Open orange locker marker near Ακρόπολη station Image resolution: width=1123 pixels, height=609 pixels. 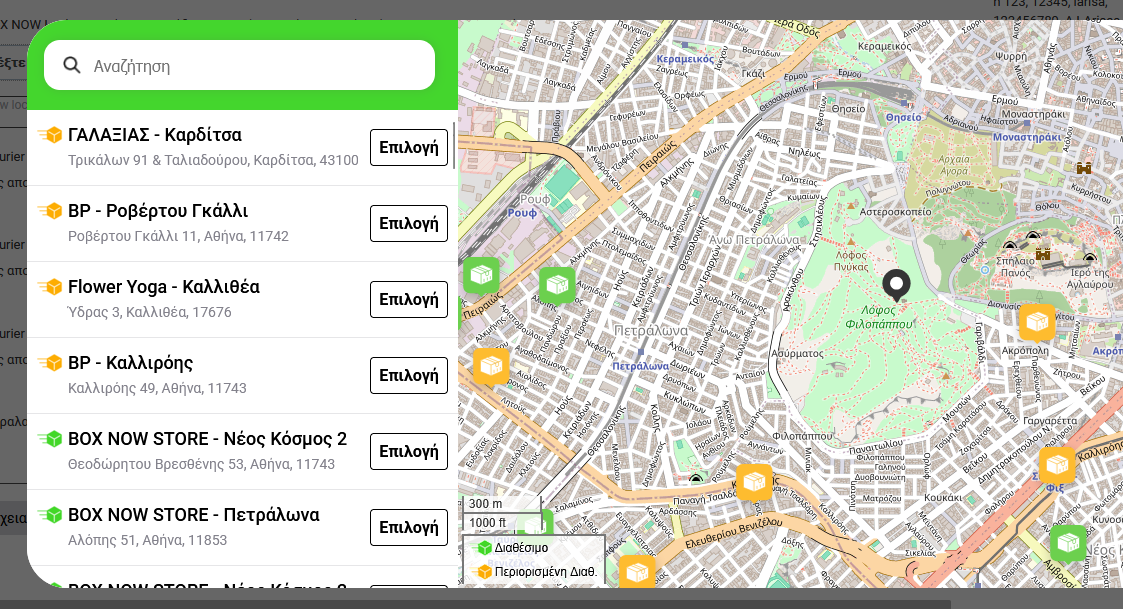pyautogui.click(x=1037, y=323)
